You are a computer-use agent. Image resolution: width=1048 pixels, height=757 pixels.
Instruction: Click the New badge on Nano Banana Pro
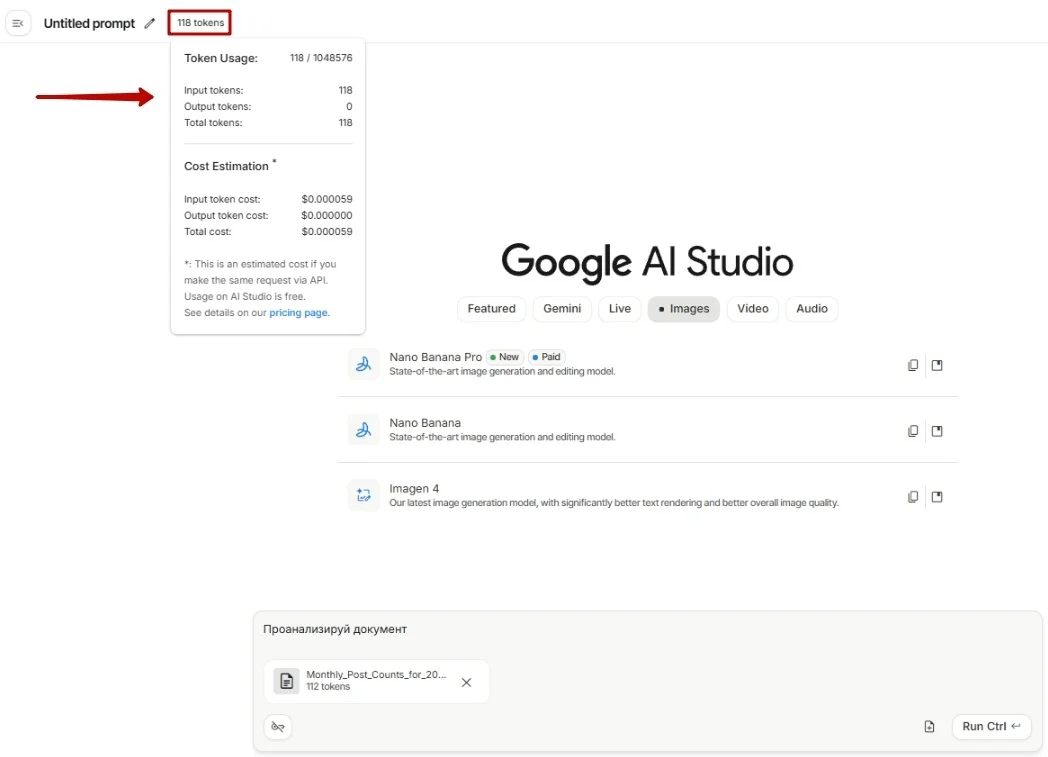click(505, 357)
